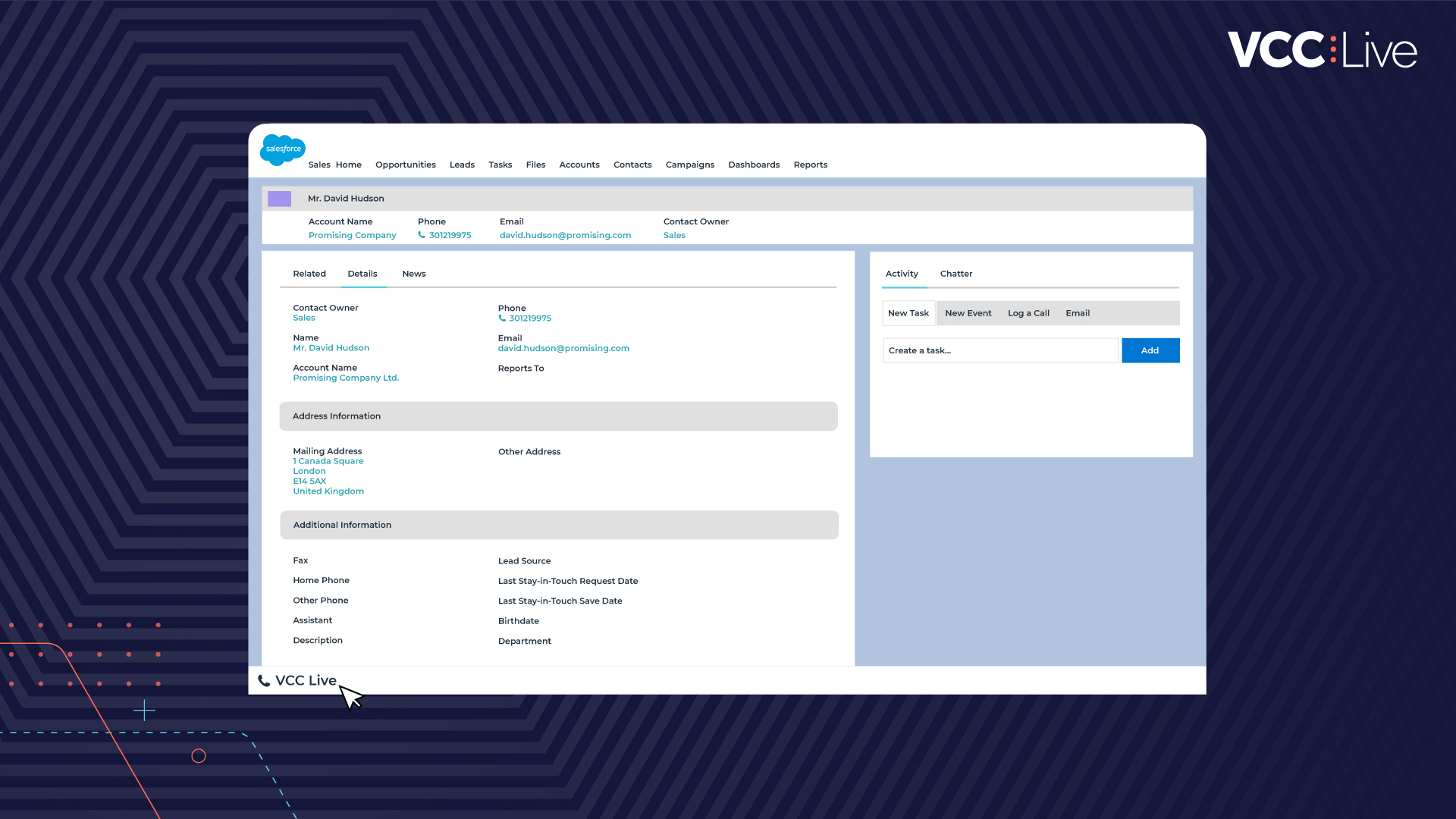The height and width of the screenshot is (819, 1456).
Task: Click the Salesforce cloud logo
Action: tap(282, 149)
